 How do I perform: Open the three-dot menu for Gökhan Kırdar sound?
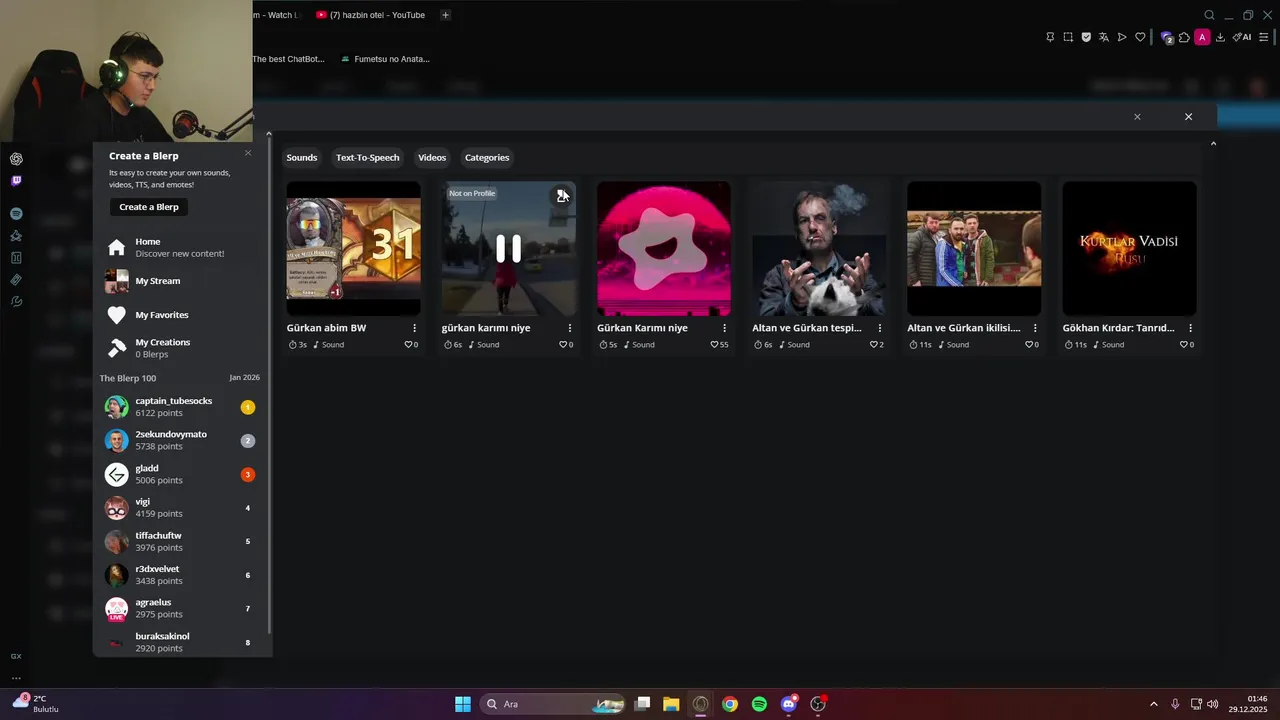(1190, 328)
